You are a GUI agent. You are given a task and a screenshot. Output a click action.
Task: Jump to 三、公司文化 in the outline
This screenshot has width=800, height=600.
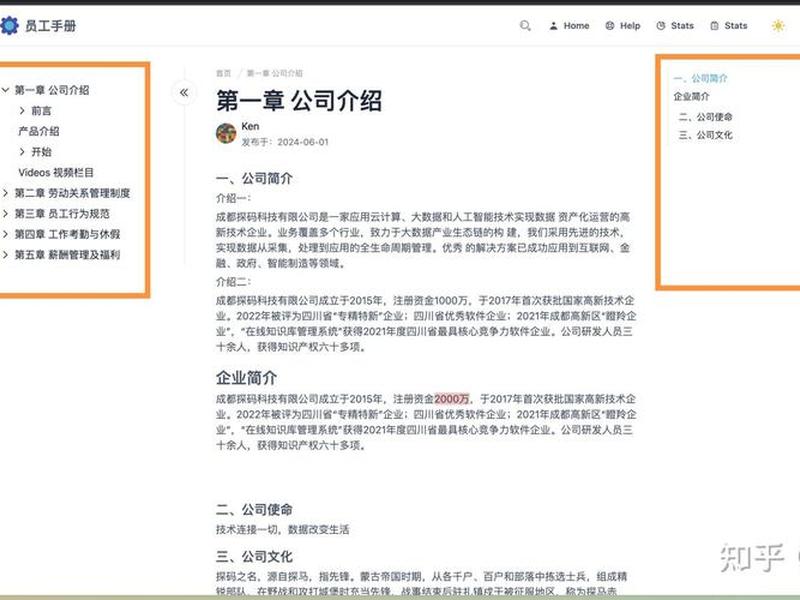click(x=706, y=135)
